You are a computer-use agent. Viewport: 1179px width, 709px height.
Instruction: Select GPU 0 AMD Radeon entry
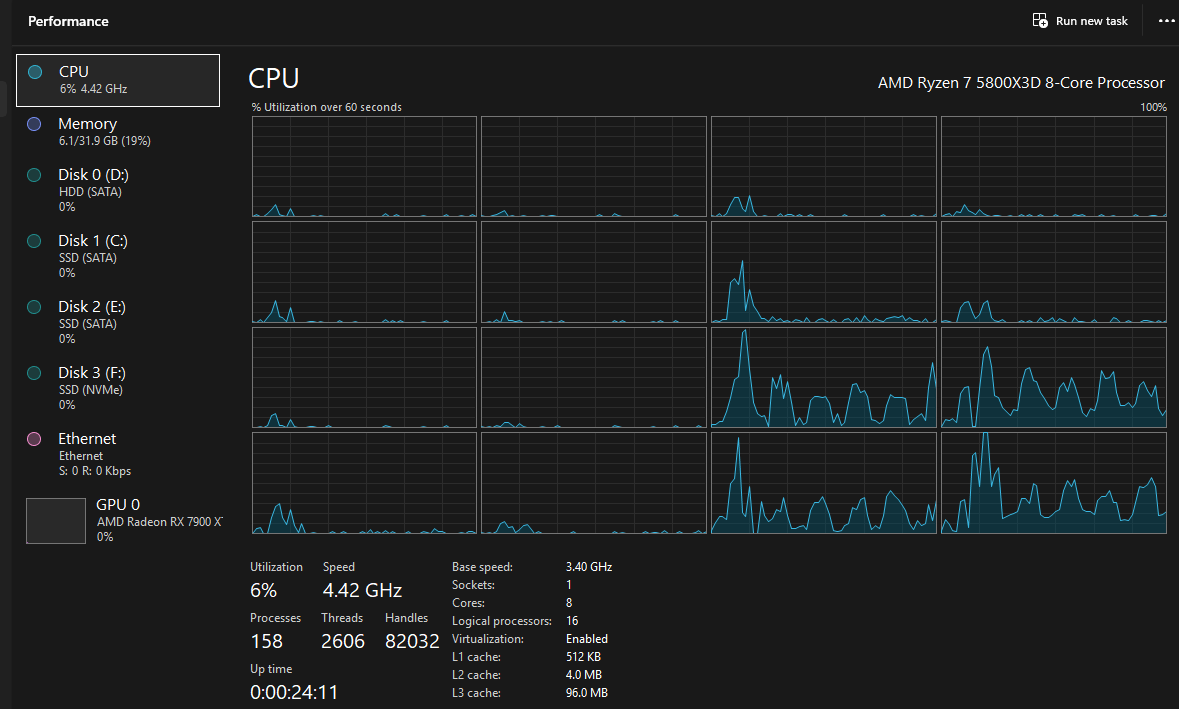118,520
